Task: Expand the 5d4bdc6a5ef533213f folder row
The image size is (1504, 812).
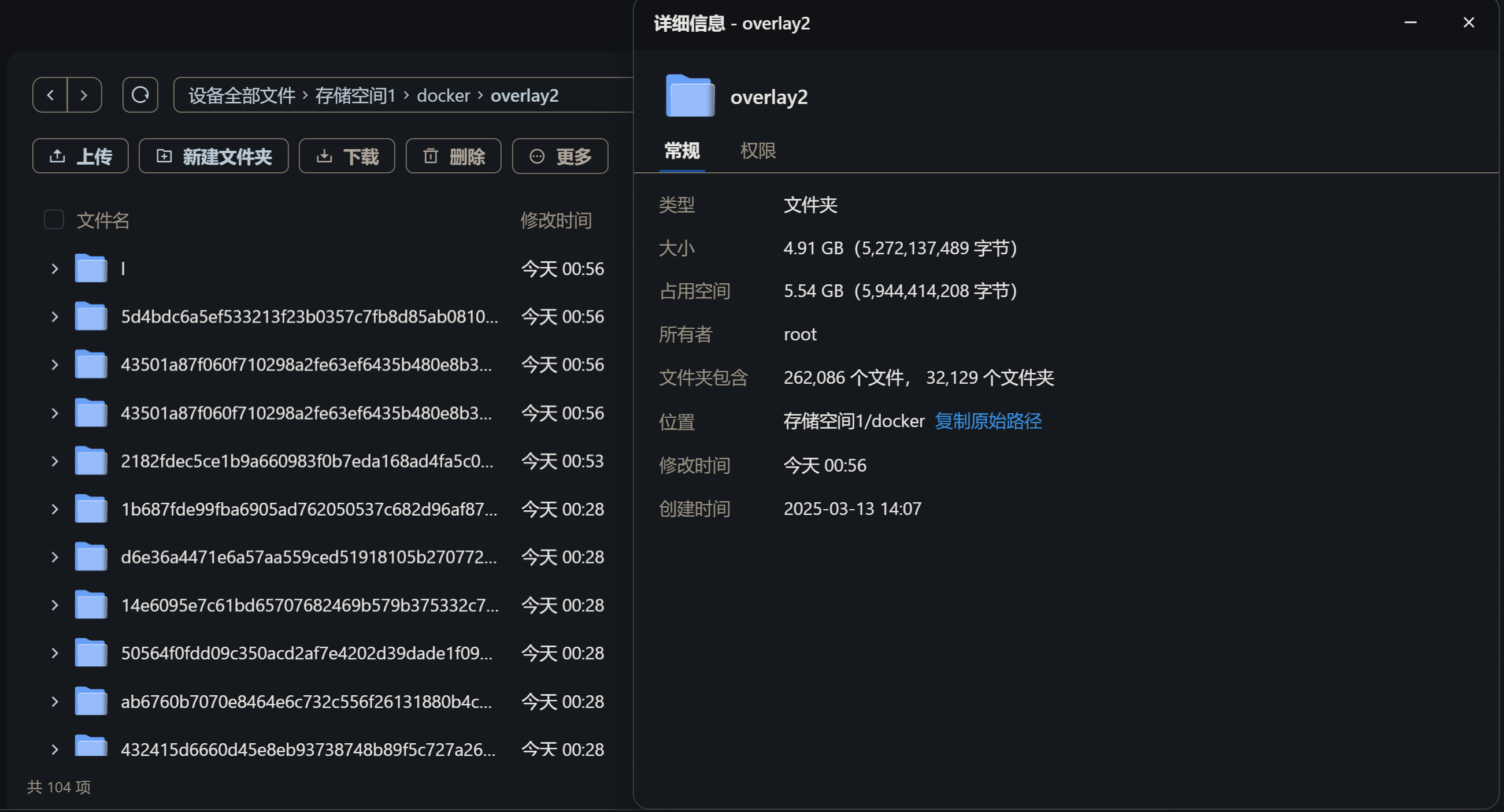Action: [x=55, y=317]
